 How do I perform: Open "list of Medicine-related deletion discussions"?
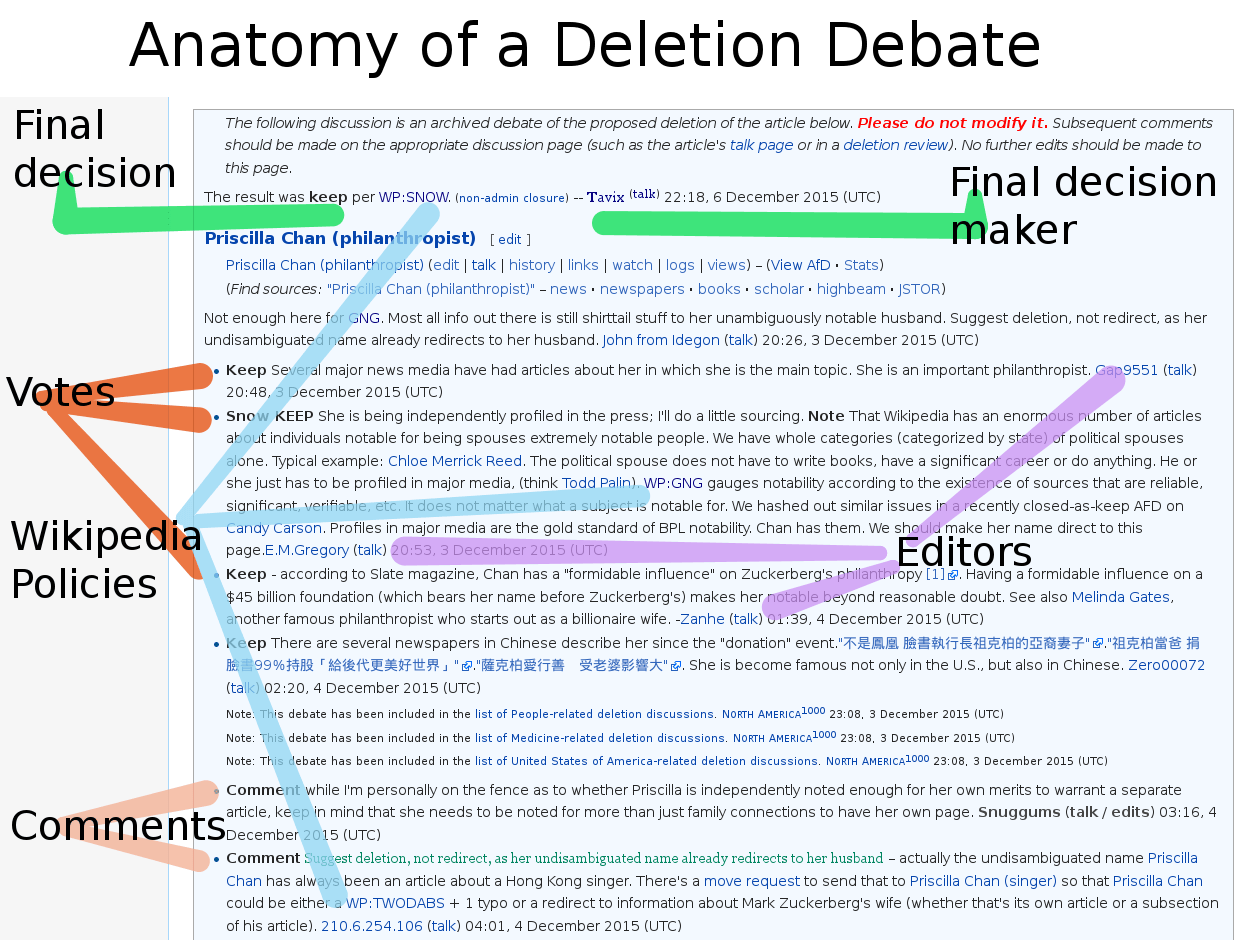click(600, 738)
